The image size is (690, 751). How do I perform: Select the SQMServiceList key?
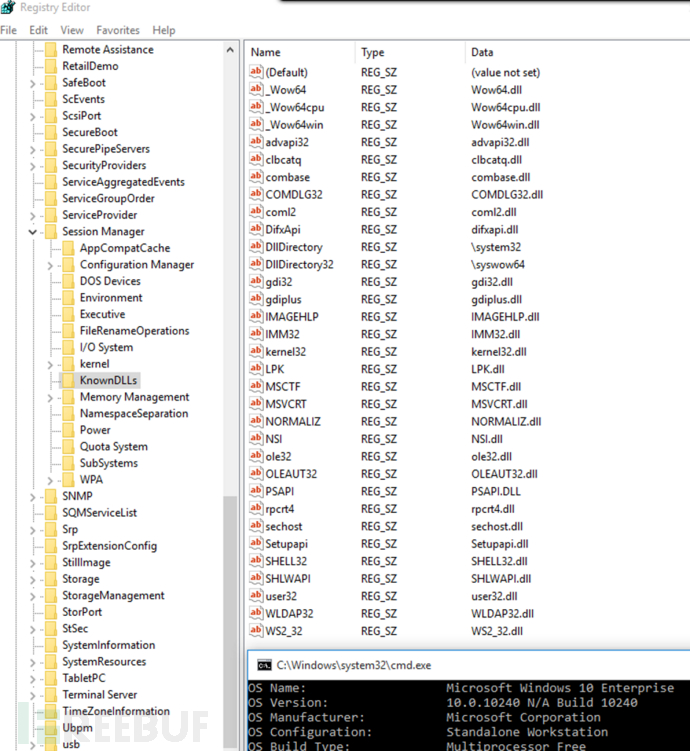coord(100,513)
